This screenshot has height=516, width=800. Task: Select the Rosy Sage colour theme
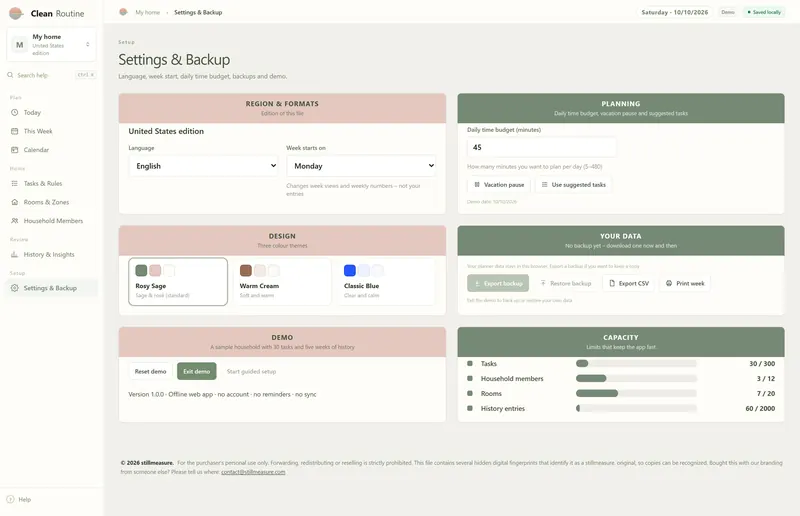178,282
